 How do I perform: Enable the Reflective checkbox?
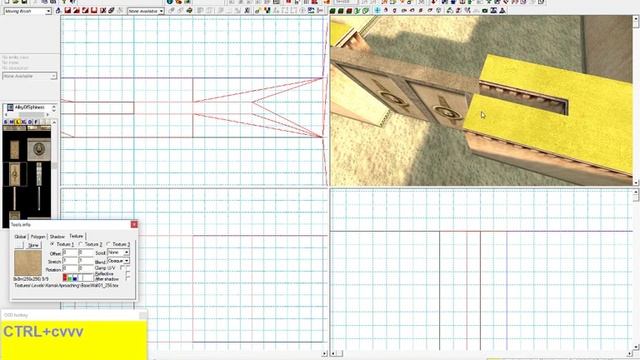(127, 272)
